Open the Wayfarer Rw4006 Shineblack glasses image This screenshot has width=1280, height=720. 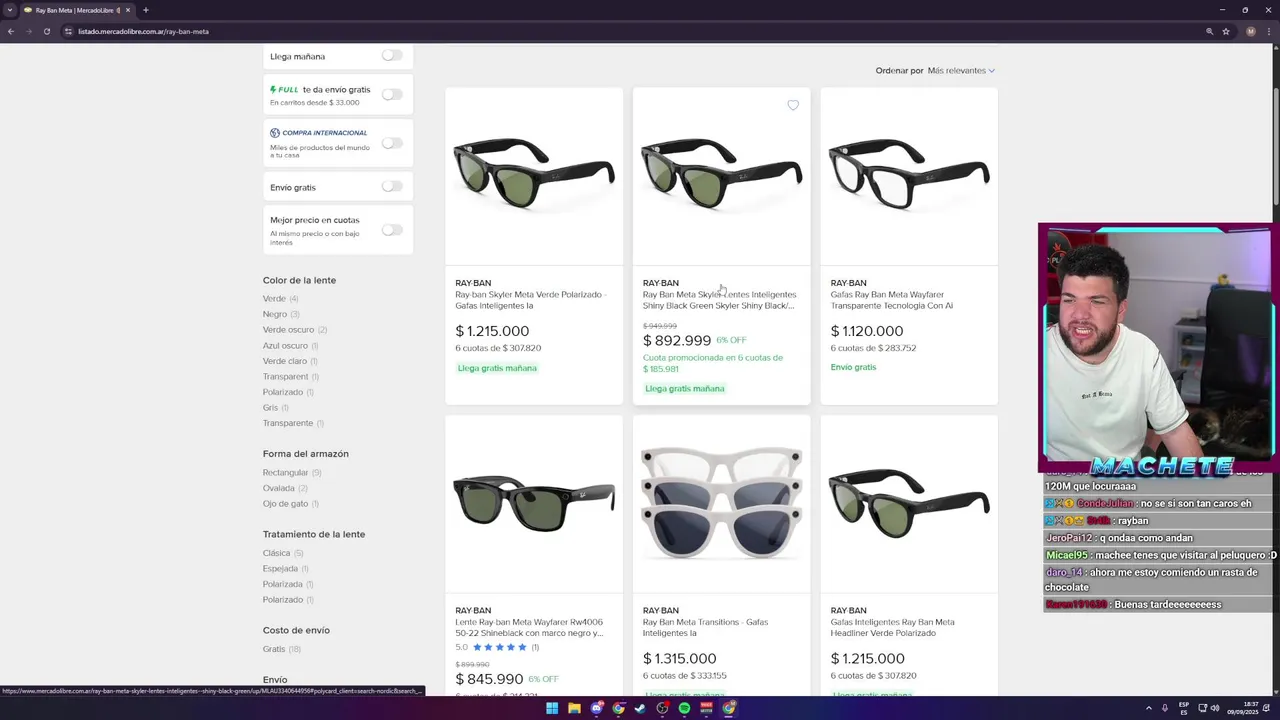534,504
